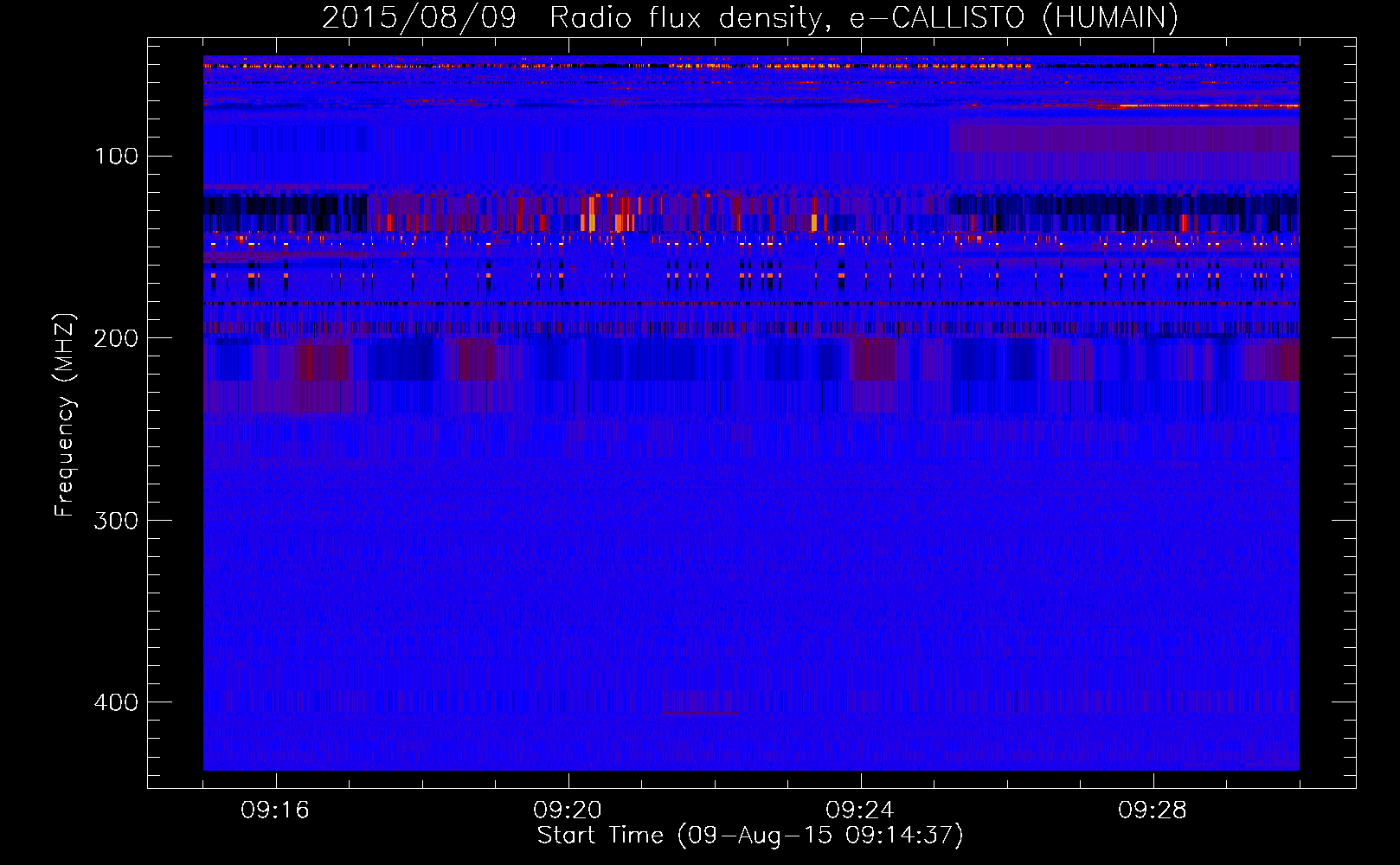Image resolution: width=1400 pixels, height=865 pixels.
Task: Click the '09:28' time tick label
Action: pos(1153,811)
